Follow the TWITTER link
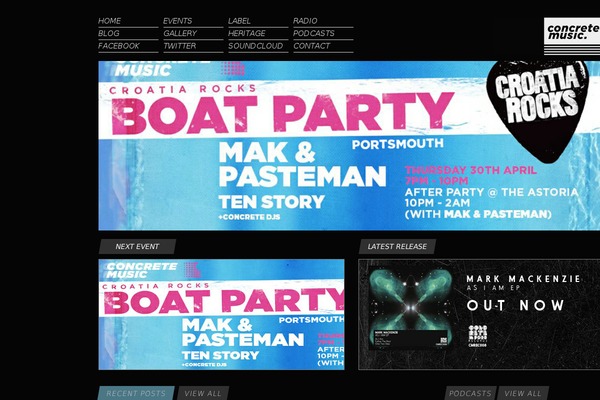The image size is (600, 400). 179,46
